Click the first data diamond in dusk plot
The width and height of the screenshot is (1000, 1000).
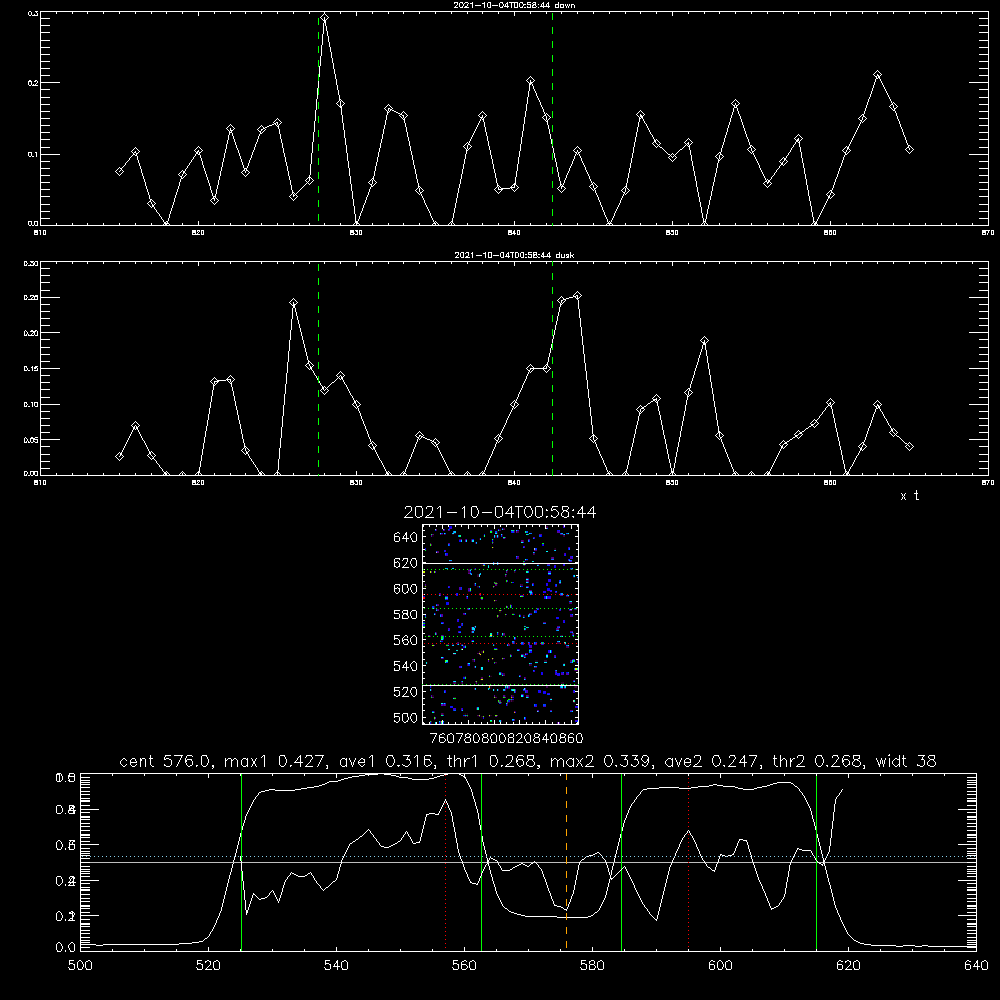point(119,456)
